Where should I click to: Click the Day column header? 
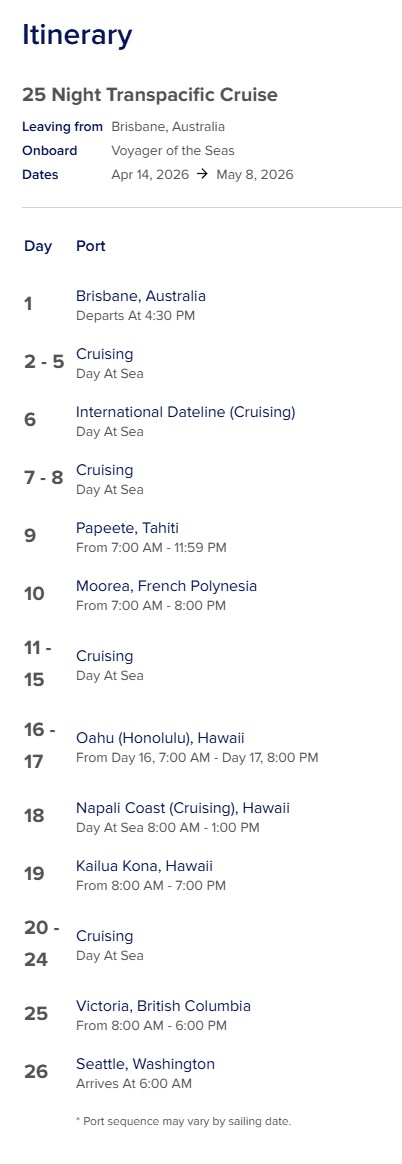tap(38, 246)
